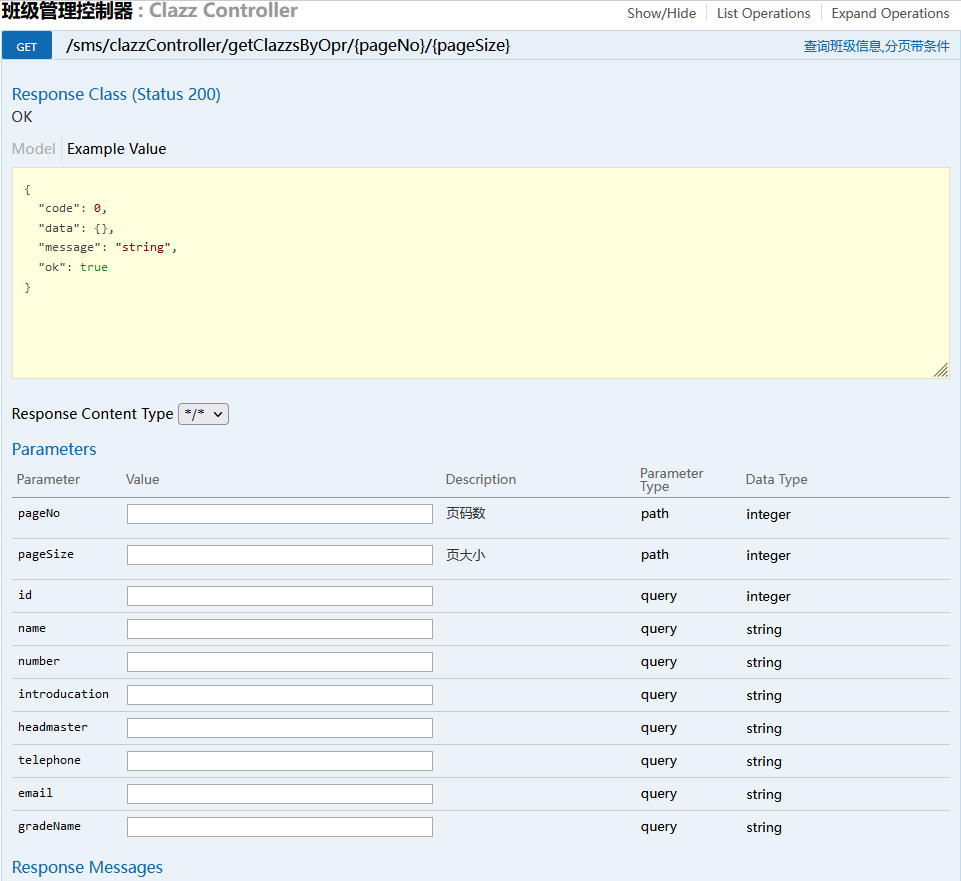Click the GET method badge

point(26,47)
